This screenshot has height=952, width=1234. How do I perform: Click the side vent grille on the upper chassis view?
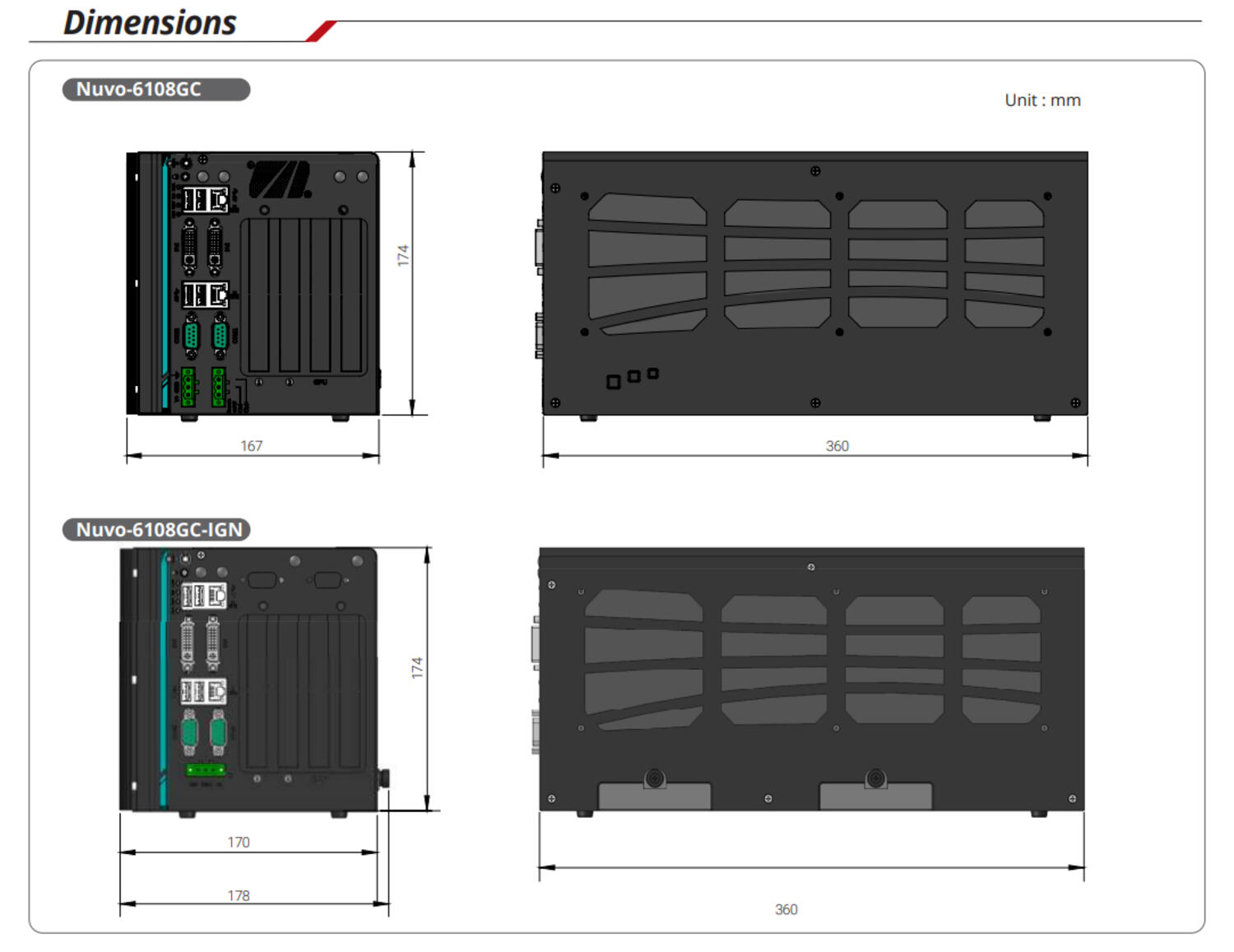click(814, 263)
